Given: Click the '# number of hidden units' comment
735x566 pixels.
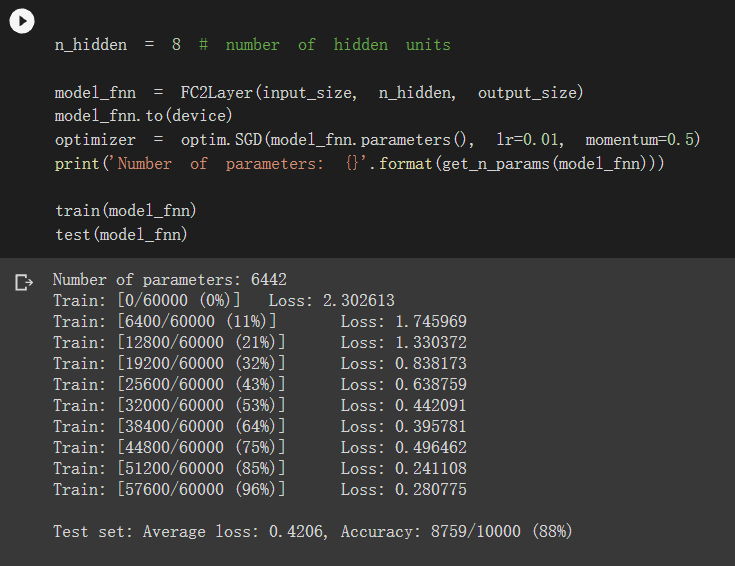Looking at the screenshot, I should click(324, 45).
